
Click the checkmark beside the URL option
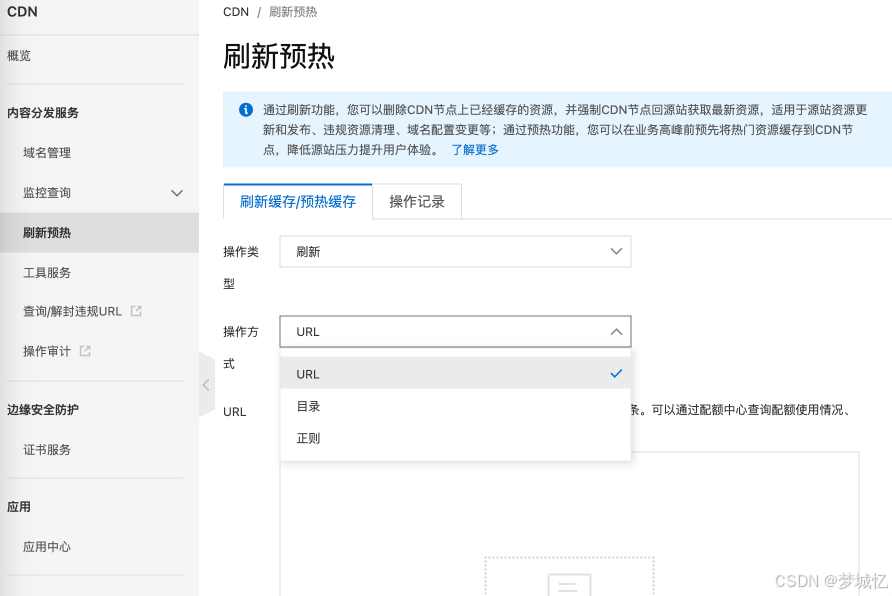pos(616,373)
